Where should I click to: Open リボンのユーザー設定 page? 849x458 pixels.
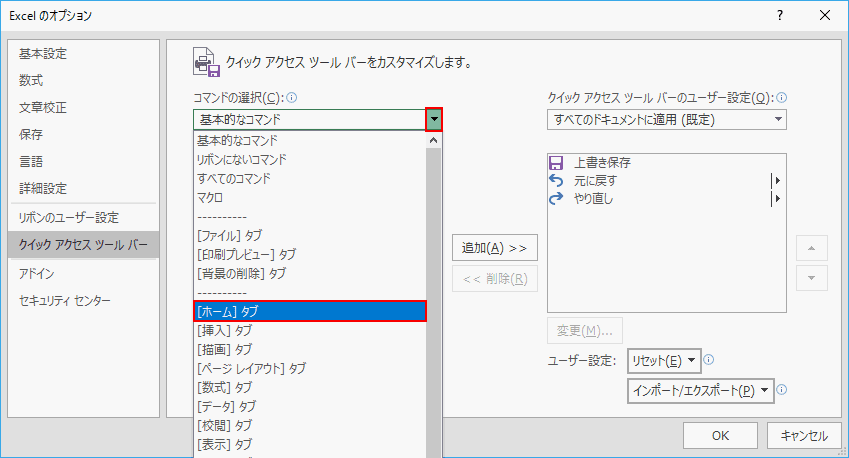point(83,218)
